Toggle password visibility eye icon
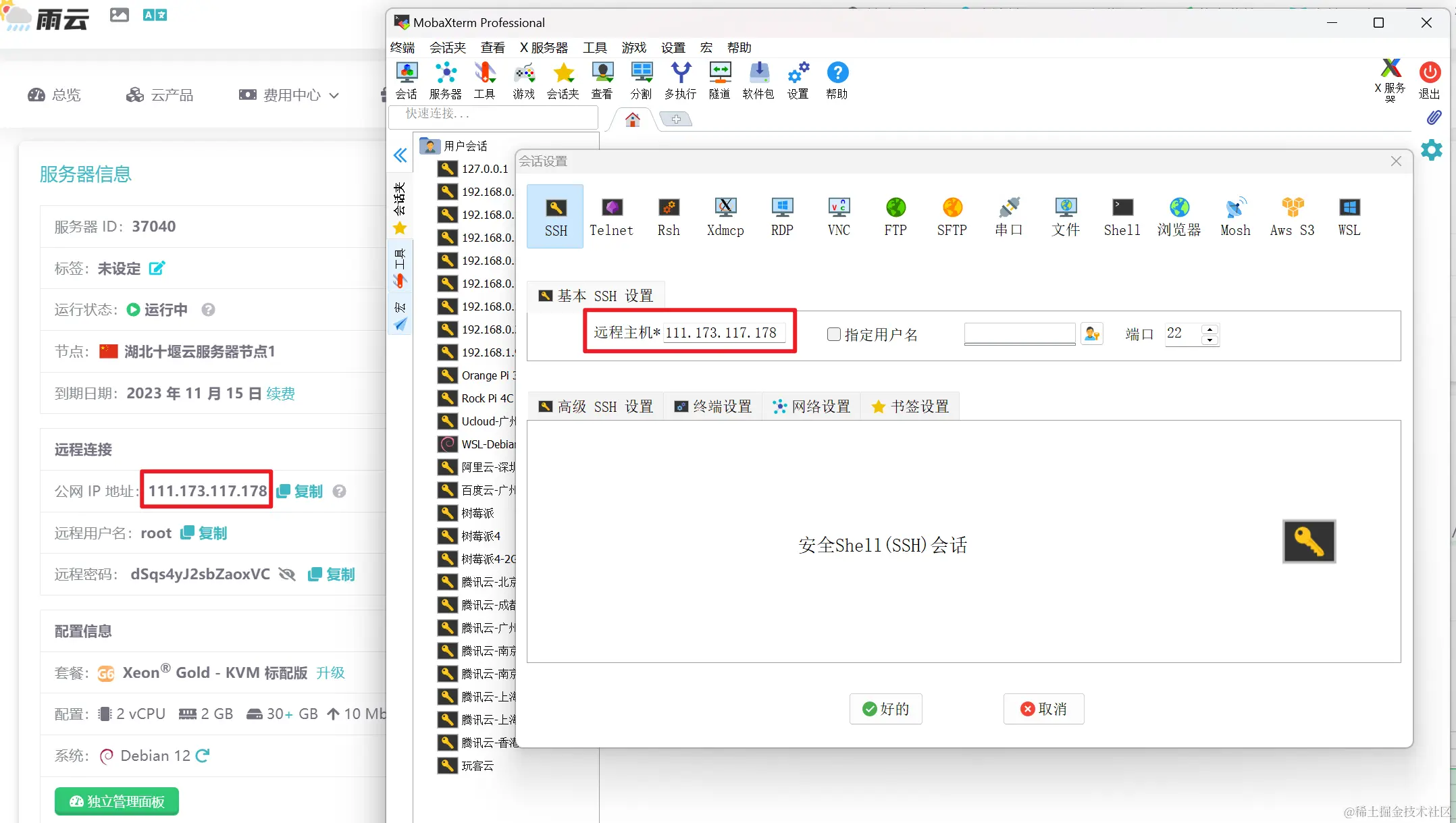 pos(288,575)
